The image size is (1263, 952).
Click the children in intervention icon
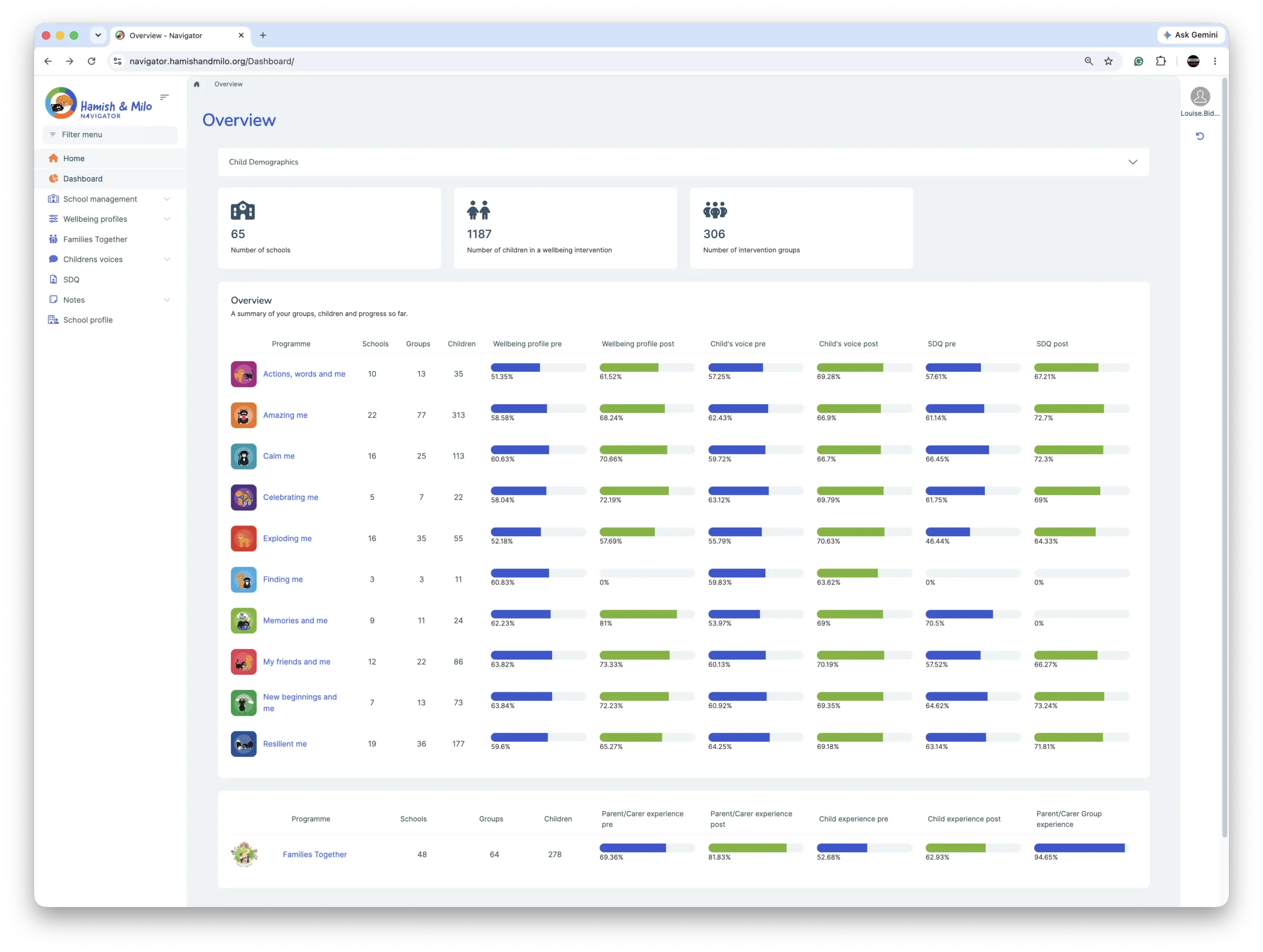(x=479, y=210)
